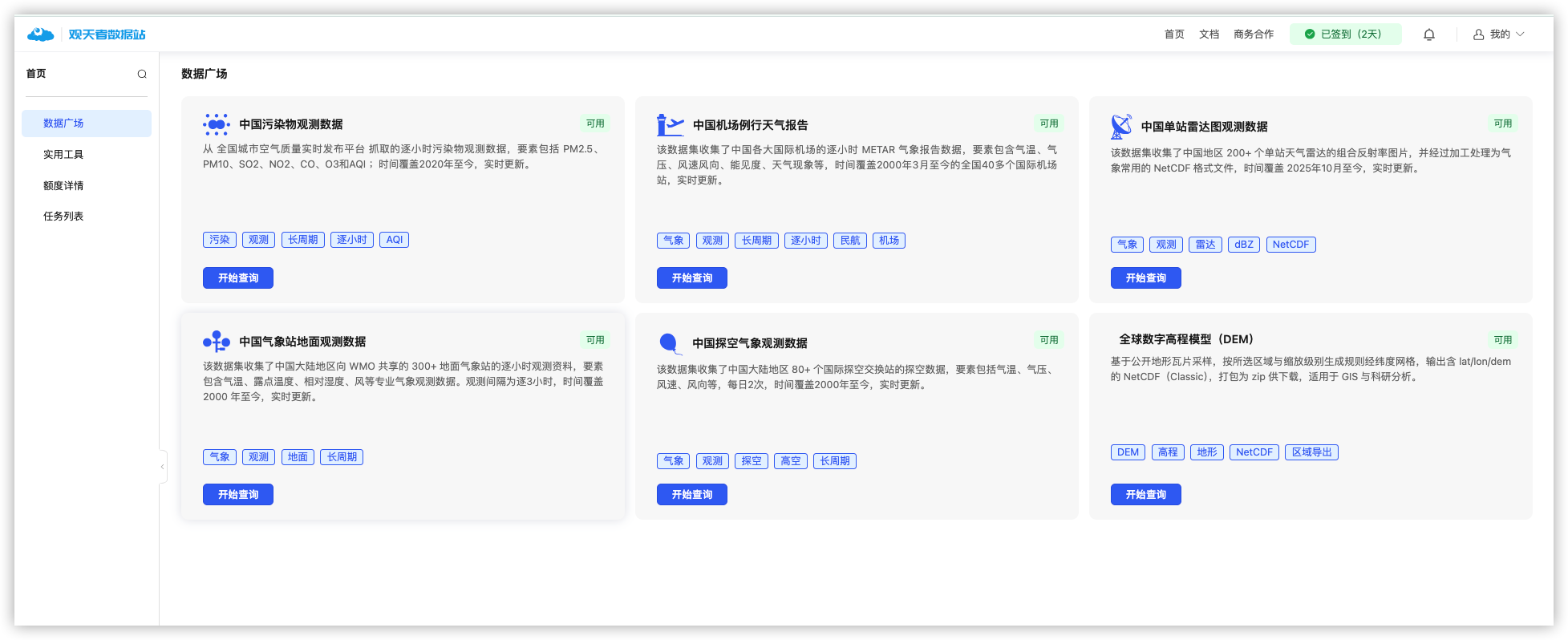The height and width of the screenshot is (640, 1568).
Task: Open the 首页 link in top navigation
Action: (x=1174, y=34)
